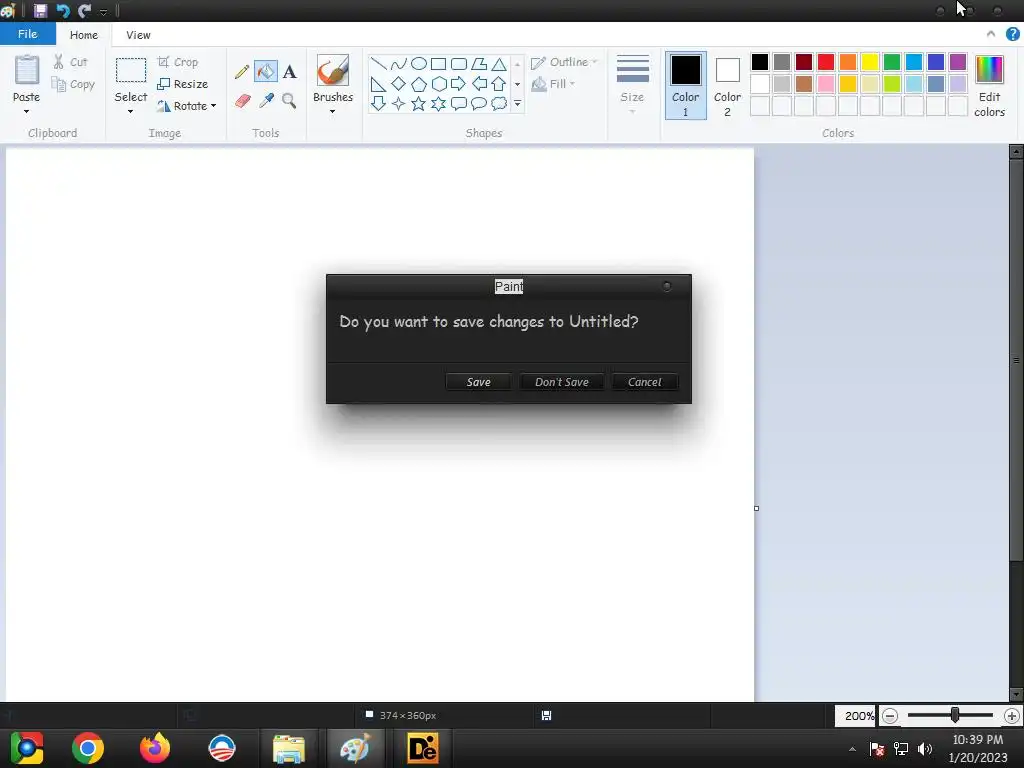Viewport: 1024px width, 768px height.
Task: Pick the Rectangle shape
Action: [438, 63]
